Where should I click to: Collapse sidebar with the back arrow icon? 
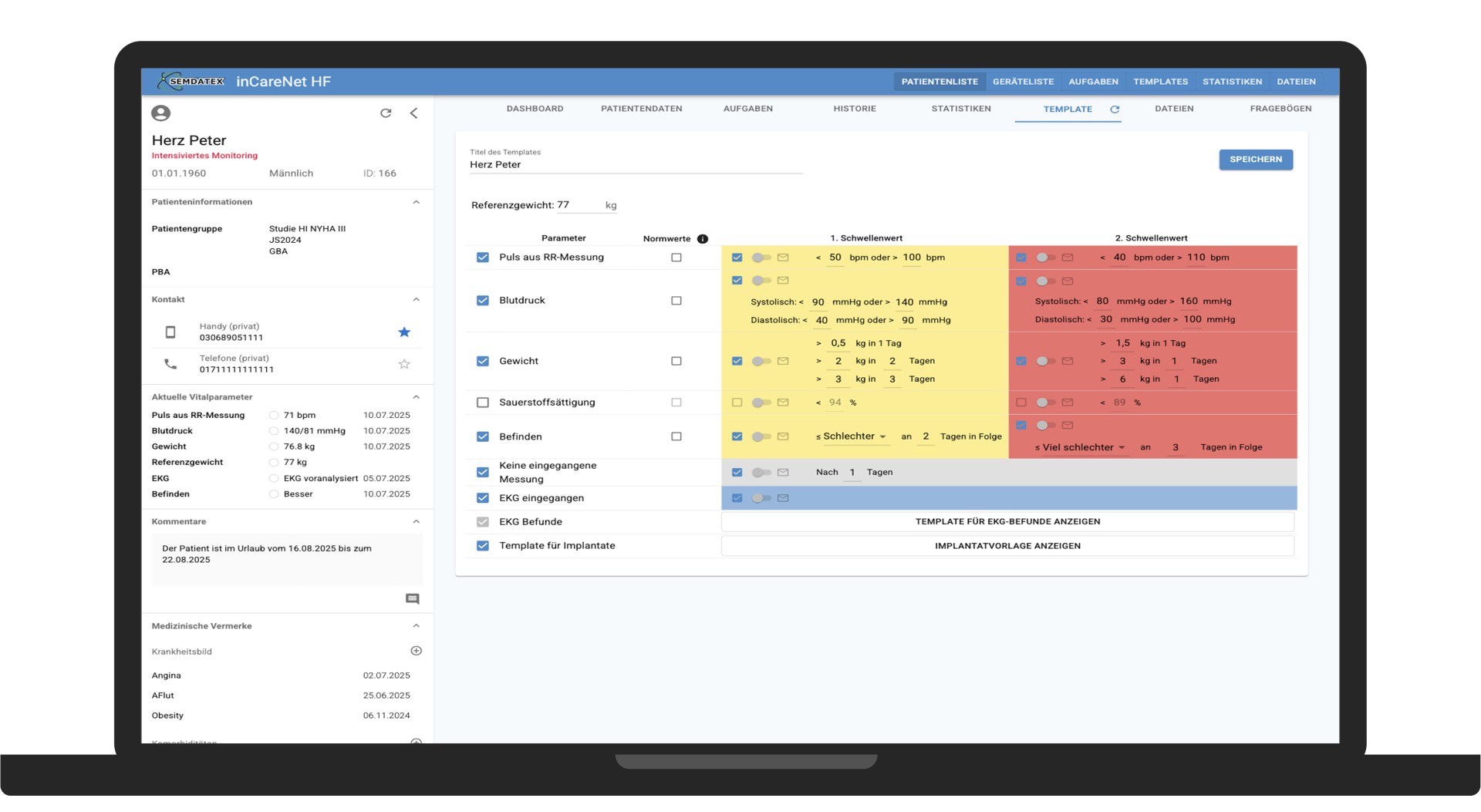[x=414, y=113]
